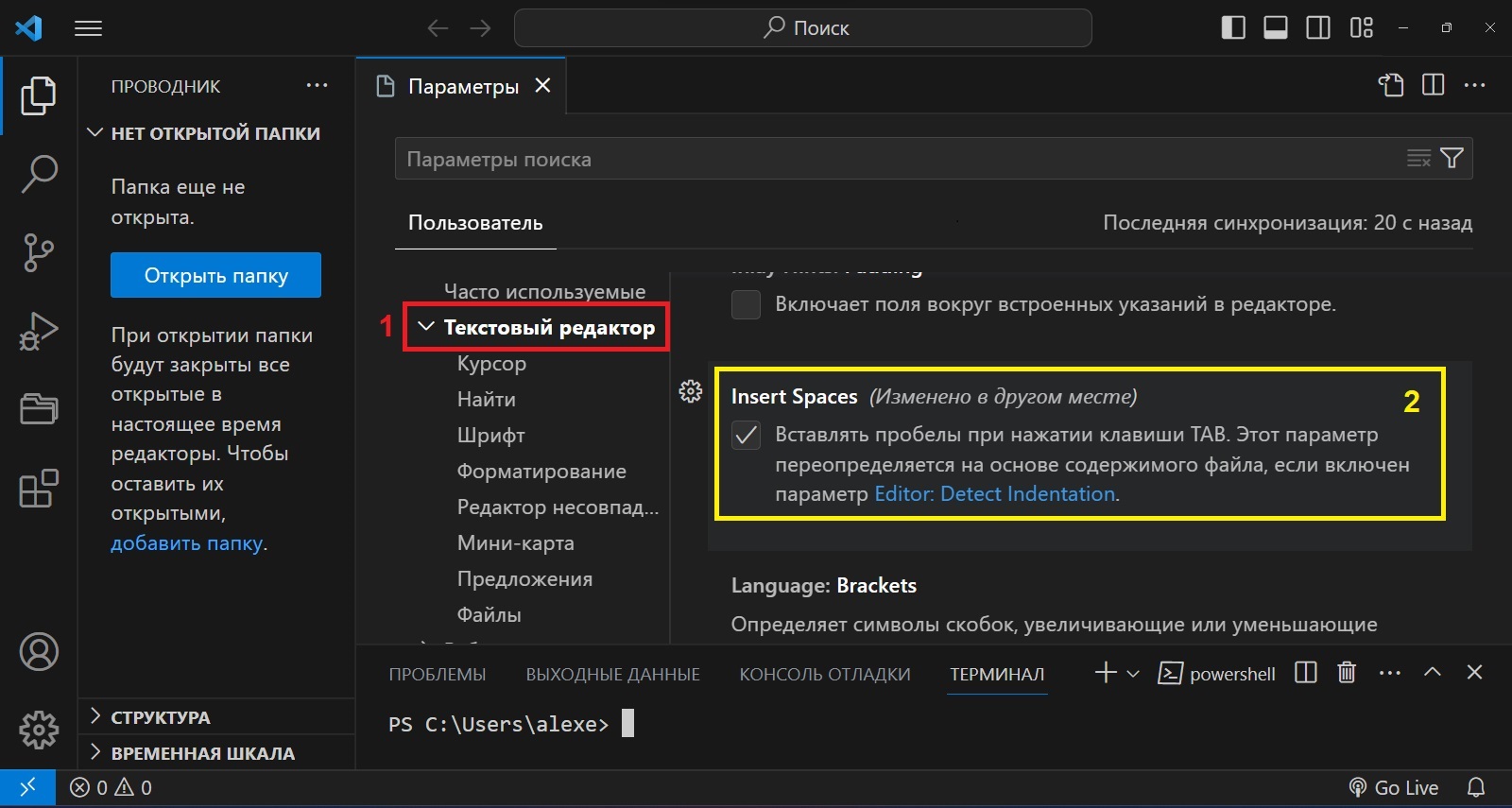Select the ТЕРМИНАЛ panel tab

997,674
